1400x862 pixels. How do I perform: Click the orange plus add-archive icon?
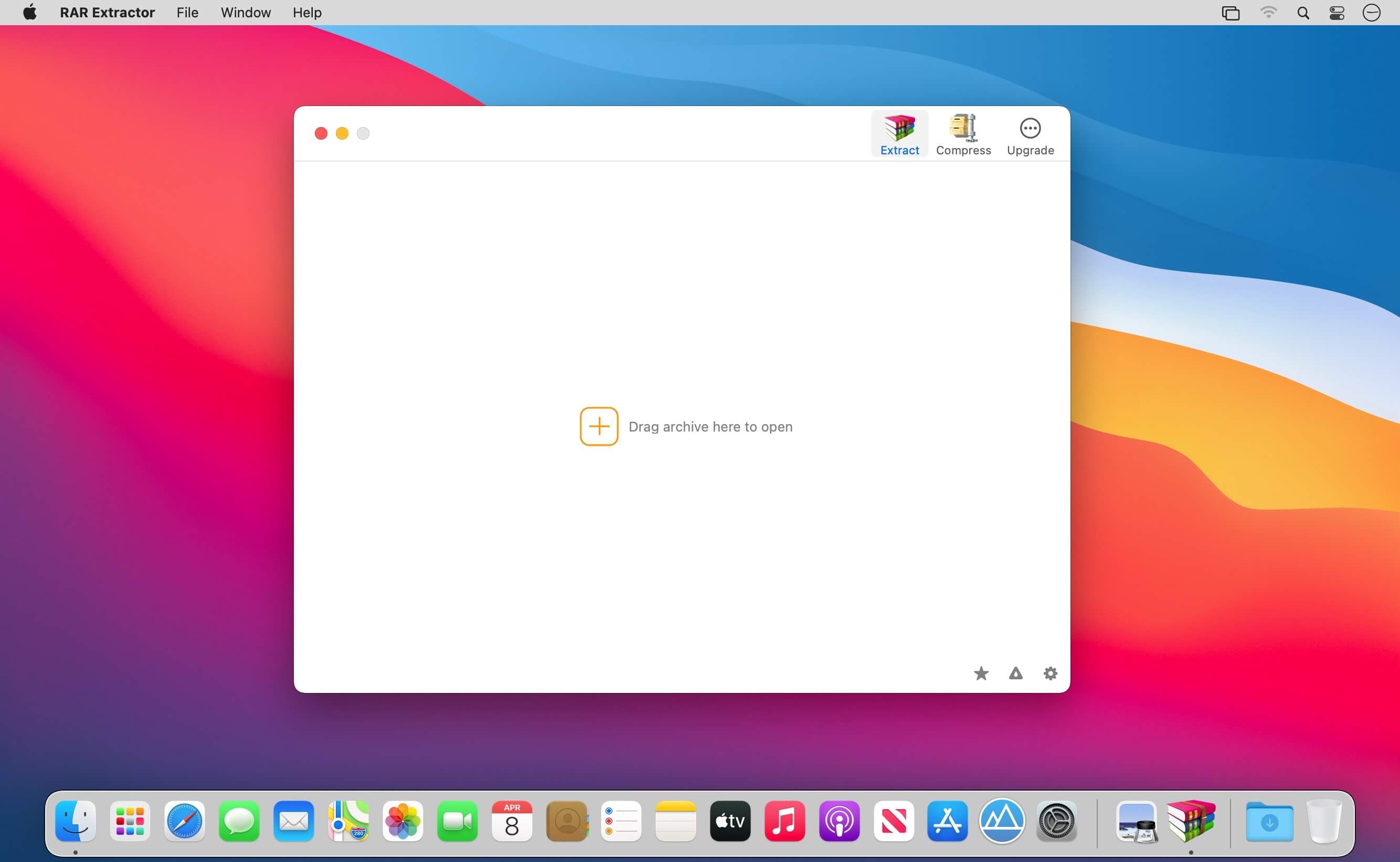[x=598, y=426]
